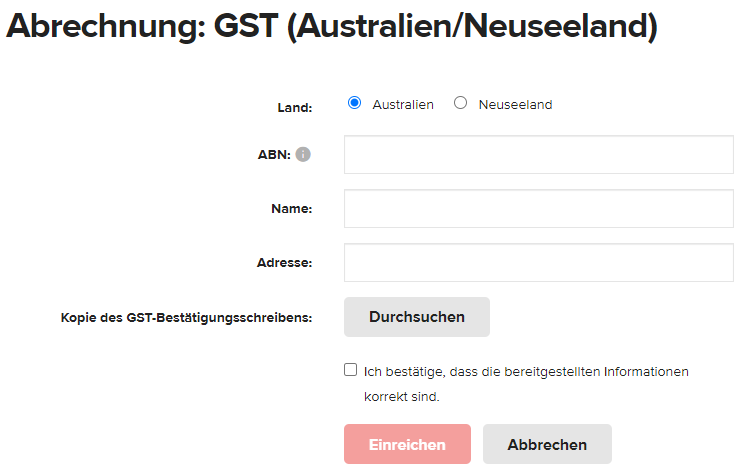Select the Australien radio button

(354, 103)
